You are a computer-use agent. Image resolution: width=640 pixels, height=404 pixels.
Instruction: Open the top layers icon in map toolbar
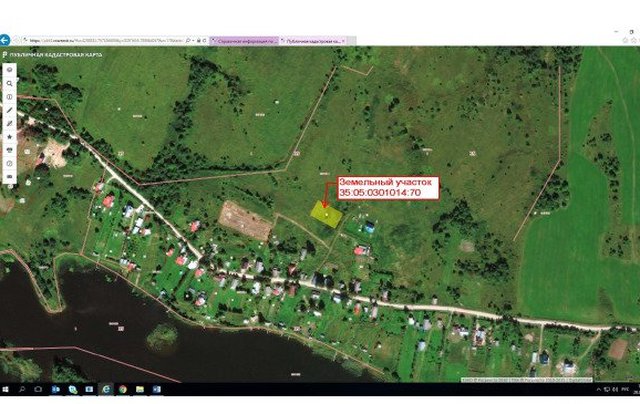[x=9, y=70]
